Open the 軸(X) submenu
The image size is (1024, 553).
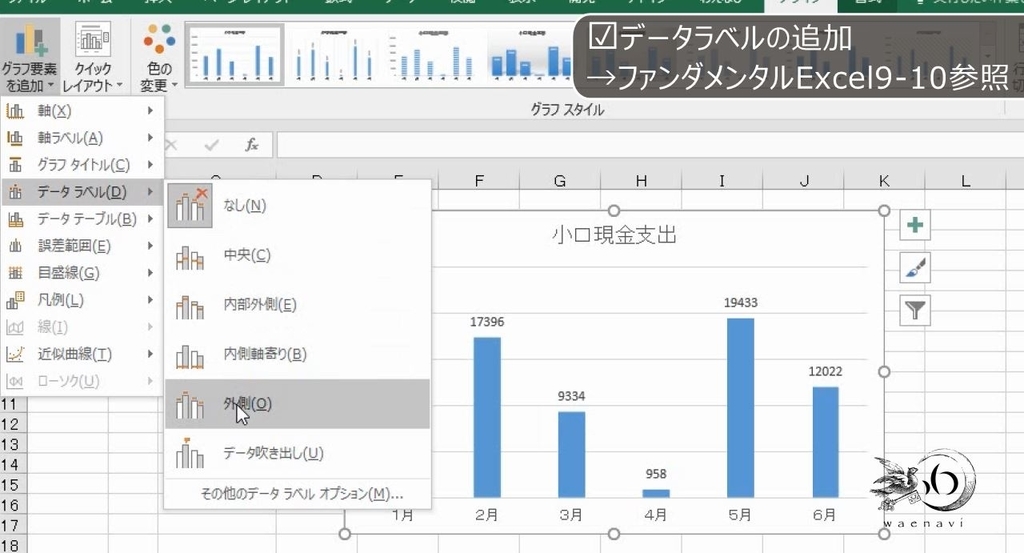82,111
